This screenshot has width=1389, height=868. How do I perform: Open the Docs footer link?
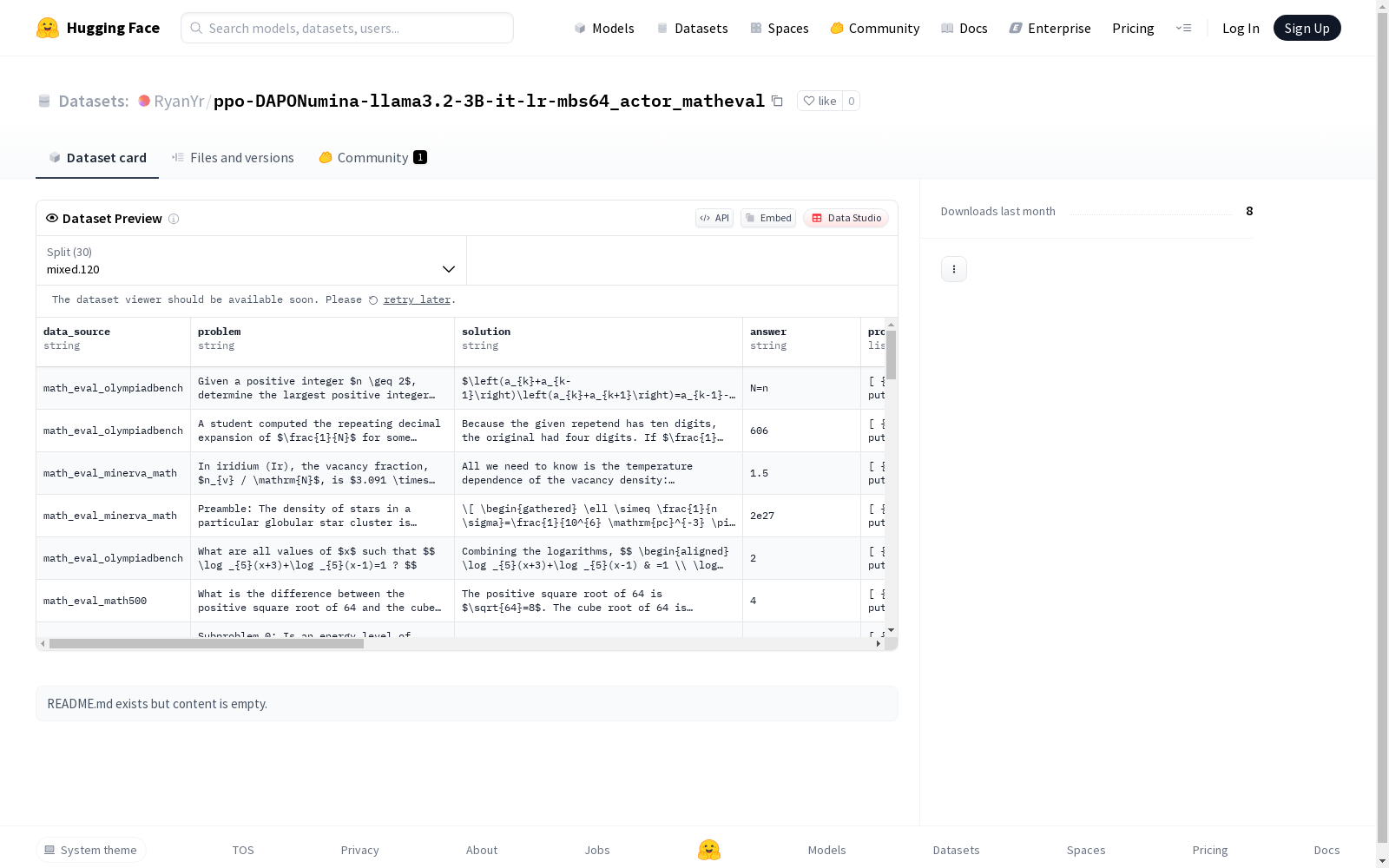(x=1327, y=850)
